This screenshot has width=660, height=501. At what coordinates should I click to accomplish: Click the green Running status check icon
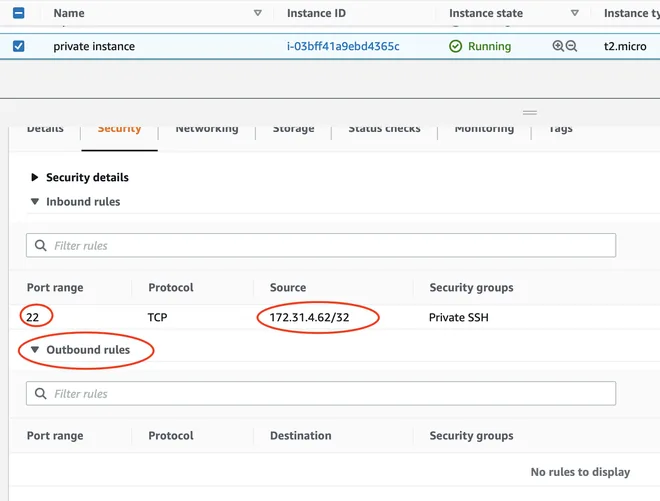pos(455,46)
